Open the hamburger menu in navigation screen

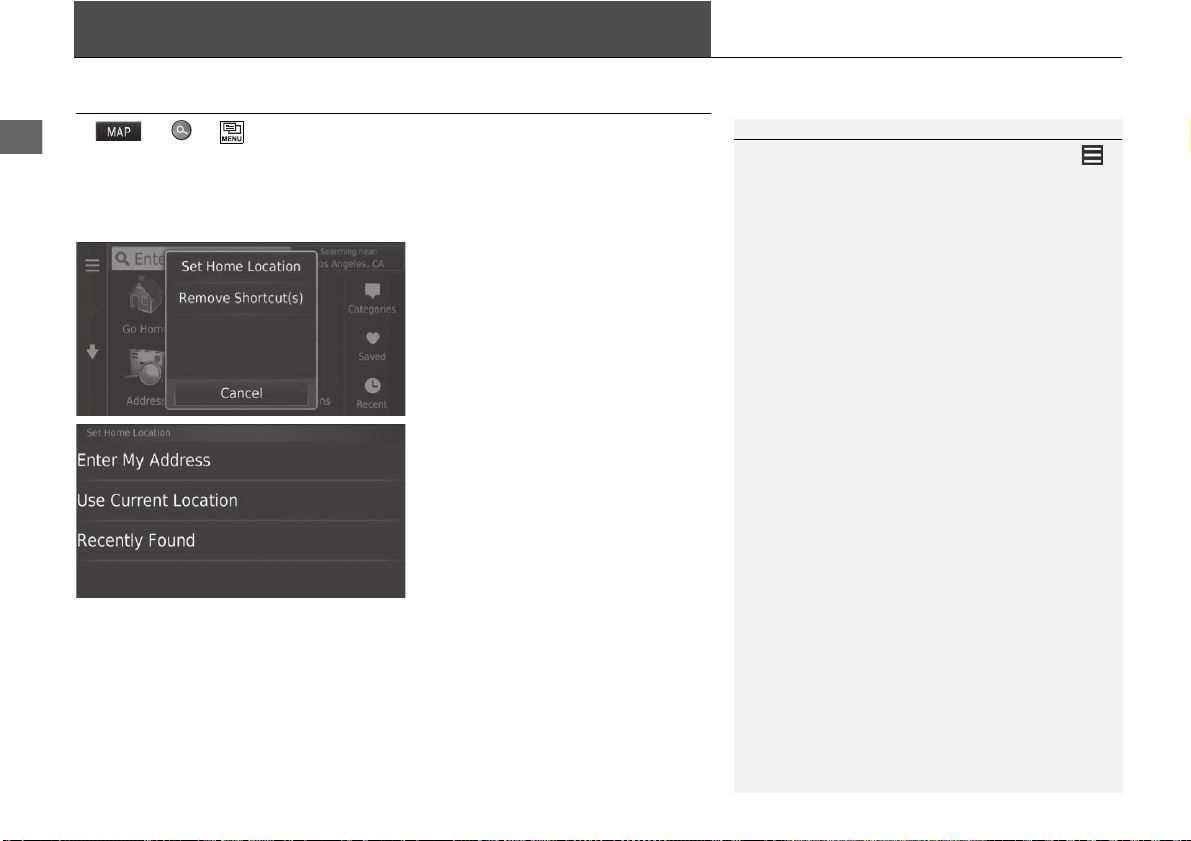(92, 266)
